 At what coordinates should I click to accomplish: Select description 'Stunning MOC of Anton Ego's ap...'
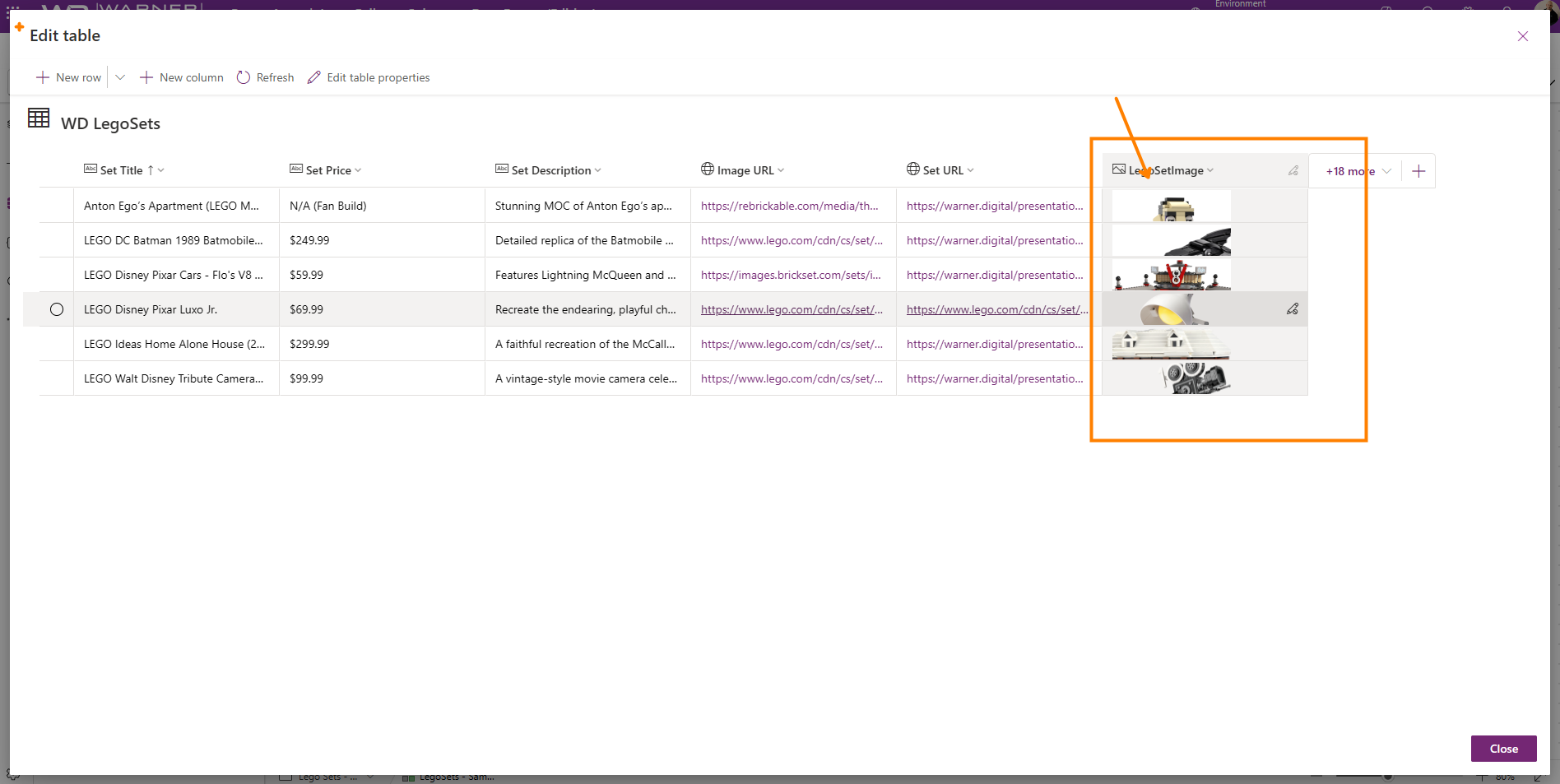coord(587,206)
